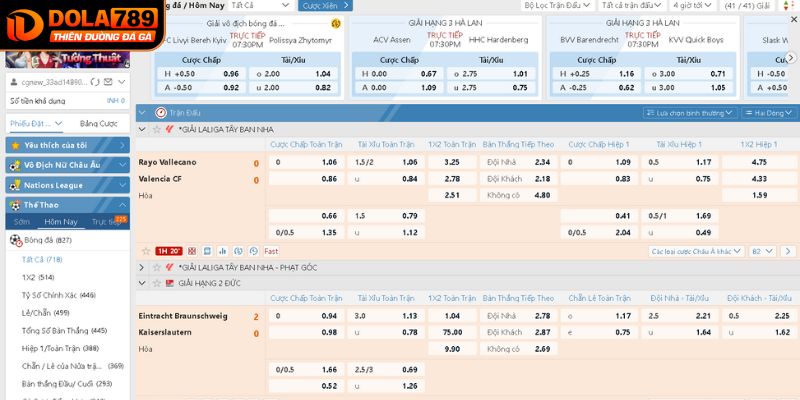Collapse the Giải Hạng 2 Đức section
The width and height of the screenshot is (800, 400).
point(142,283)
